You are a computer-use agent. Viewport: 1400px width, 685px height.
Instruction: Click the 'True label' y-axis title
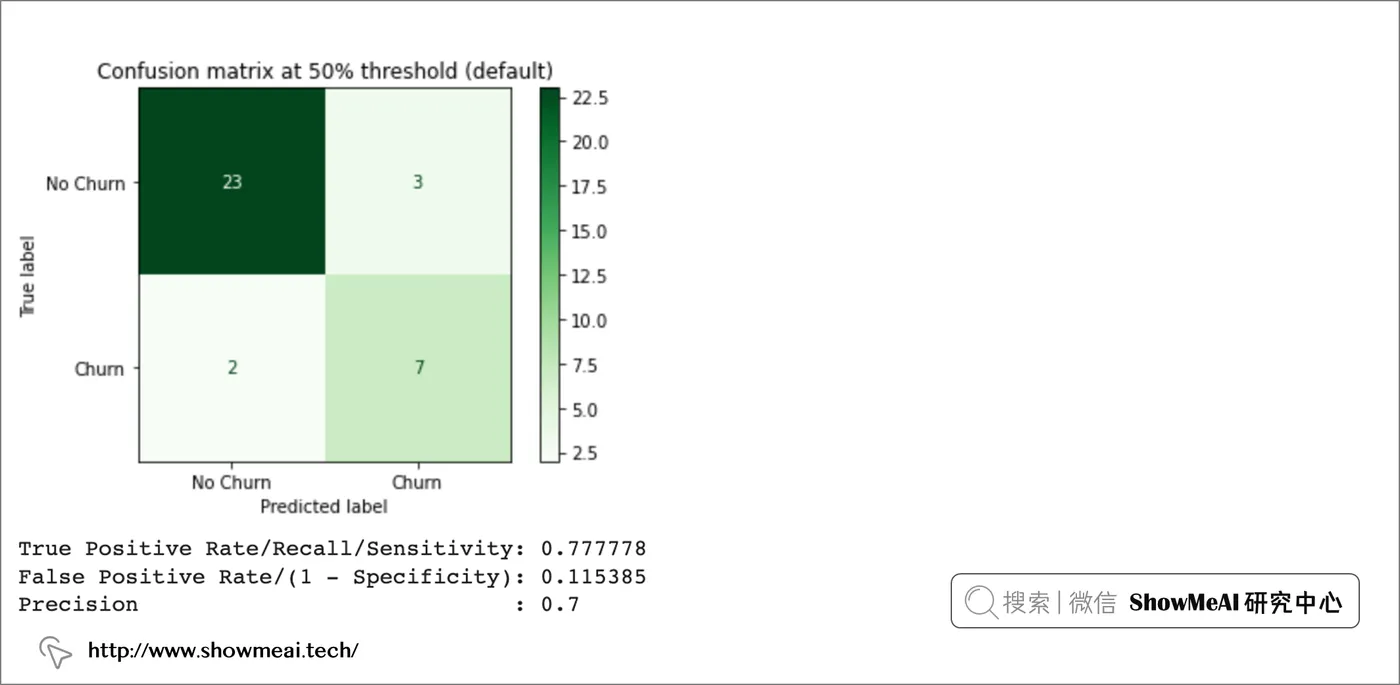pyautogui.click(x=28, y=276)
